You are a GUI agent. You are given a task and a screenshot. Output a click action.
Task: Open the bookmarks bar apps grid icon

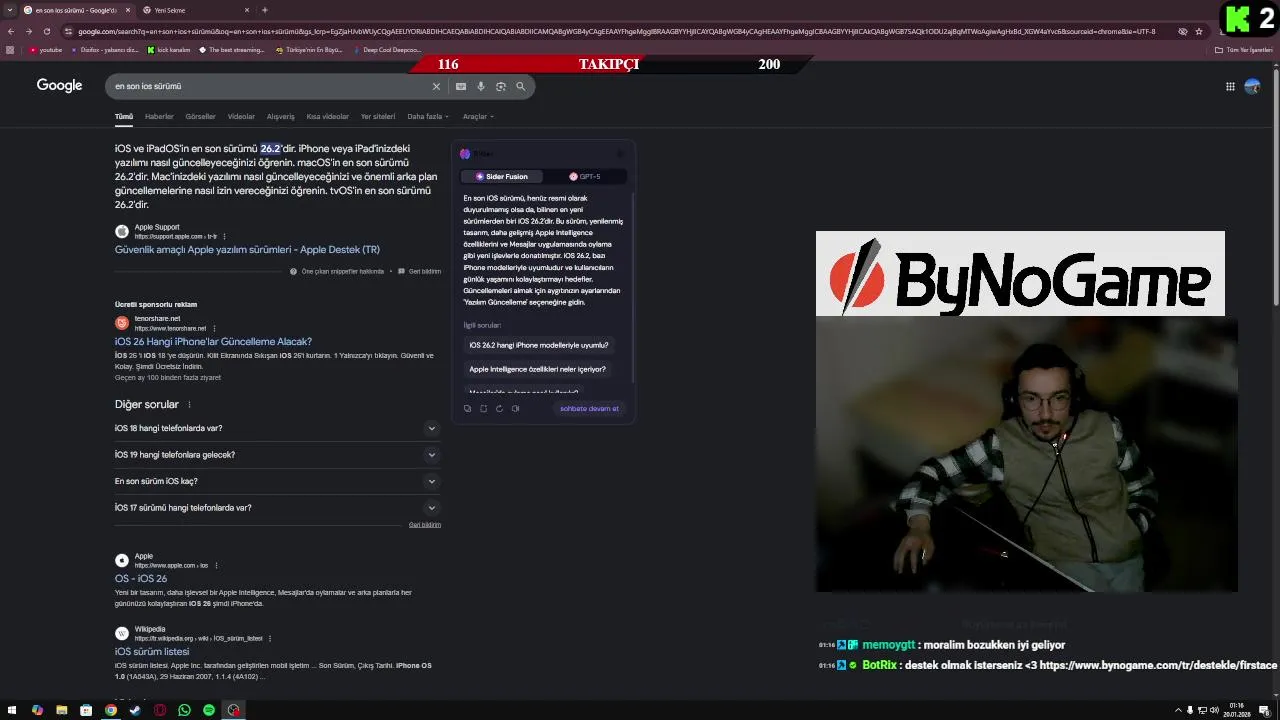tap(10, 49)
